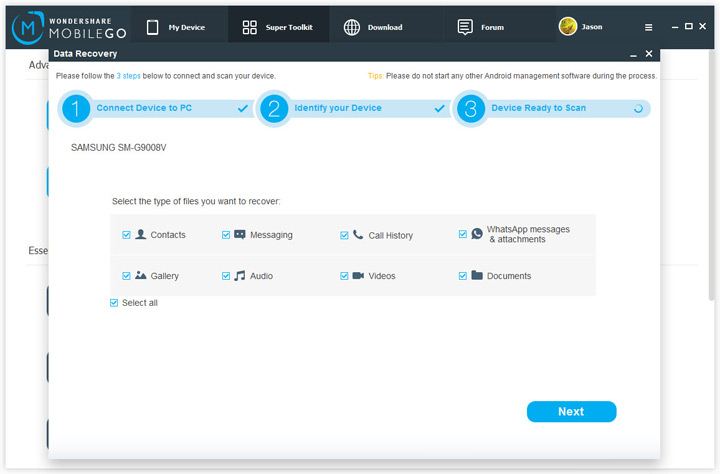
Task: Click the Call History phone icon
Action: pyautogui.click(x=358, y=235)
